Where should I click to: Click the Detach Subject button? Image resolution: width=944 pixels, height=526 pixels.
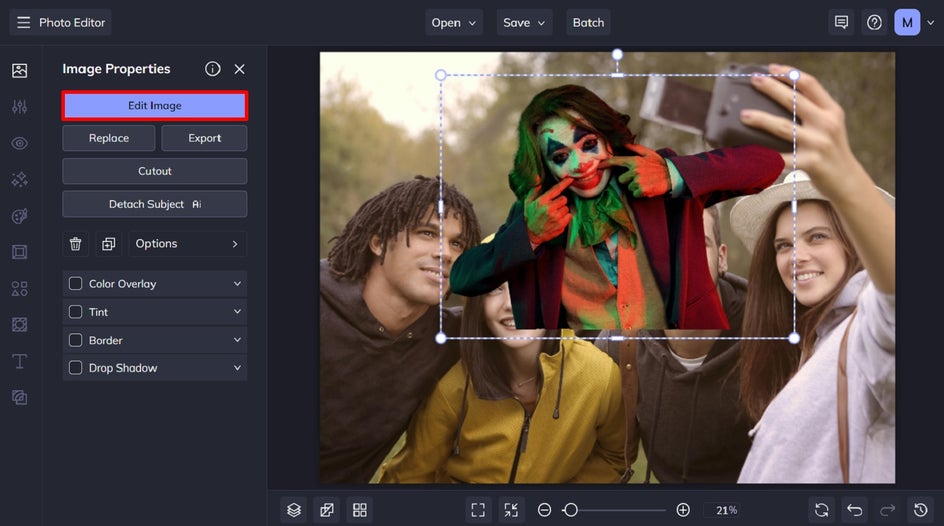(154, 204)
